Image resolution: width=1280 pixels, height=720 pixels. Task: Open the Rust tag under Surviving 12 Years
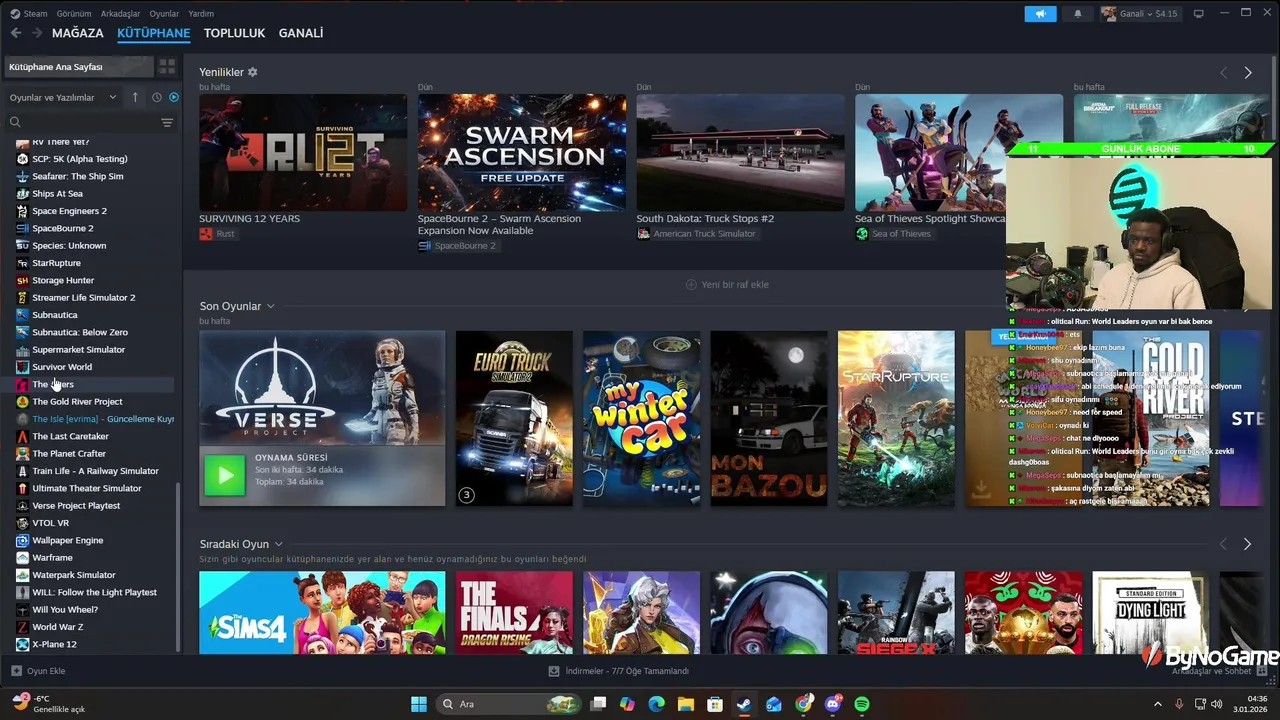tap(217, 234)
